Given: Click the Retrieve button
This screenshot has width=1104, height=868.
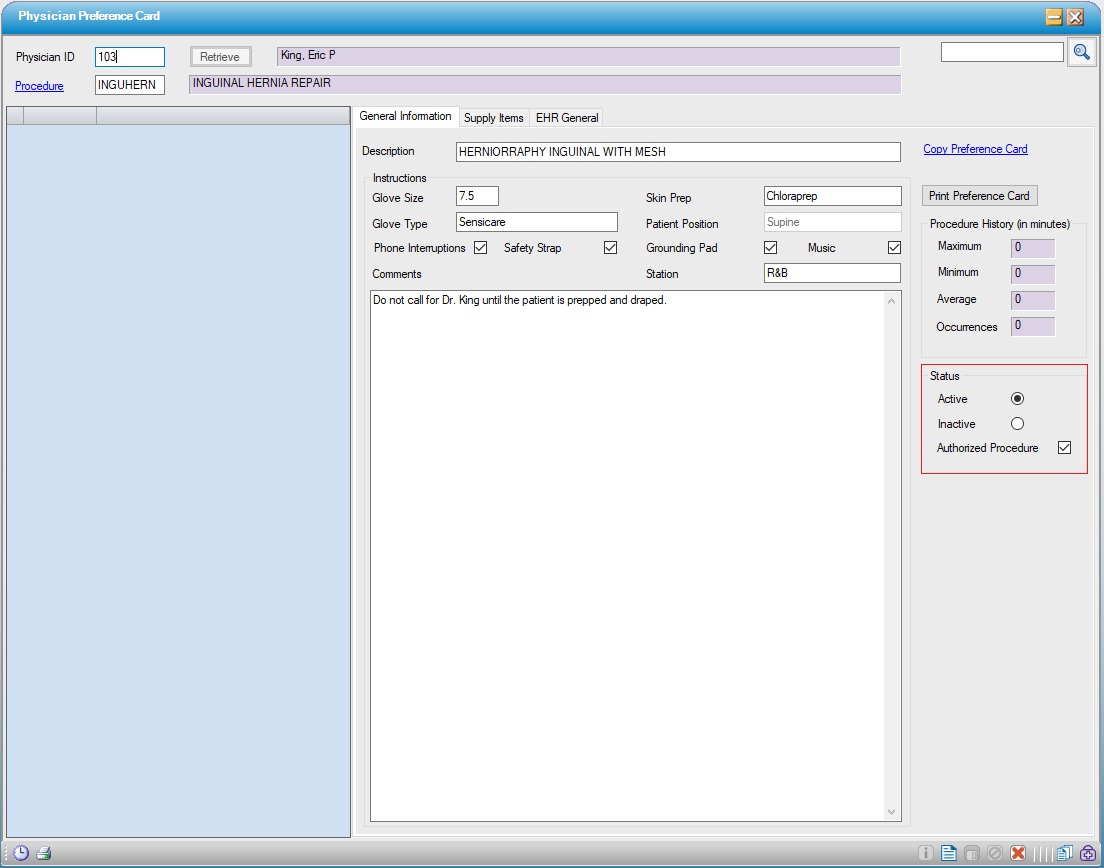Looking at the screenshot, I should tap(220, 57).
